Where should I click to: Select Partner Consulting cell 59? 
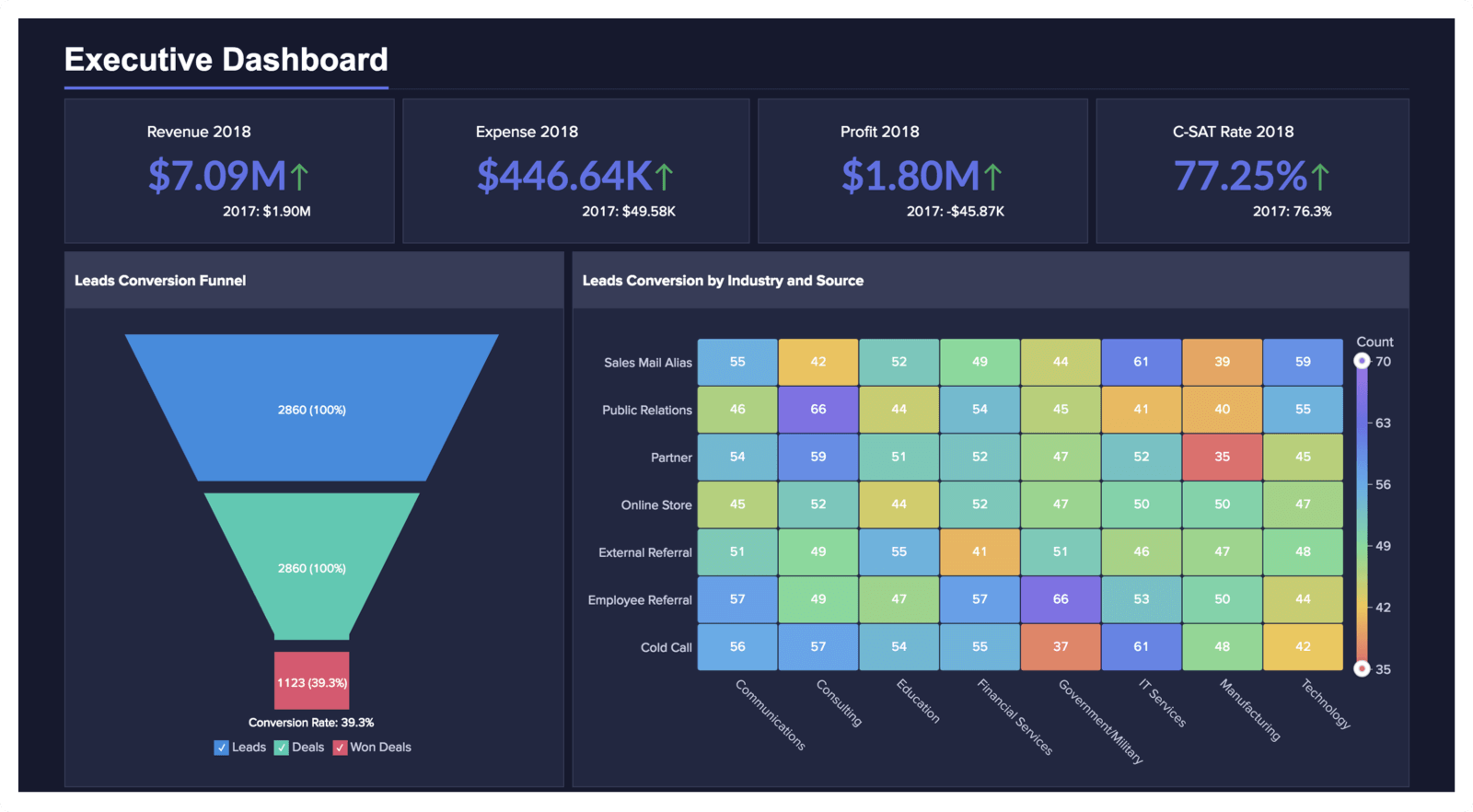click(818, 457)
